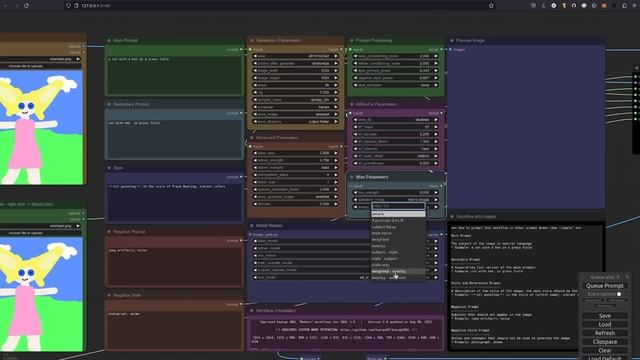Click the browser reload icon

pyautogui.click(x=26, y=6)
